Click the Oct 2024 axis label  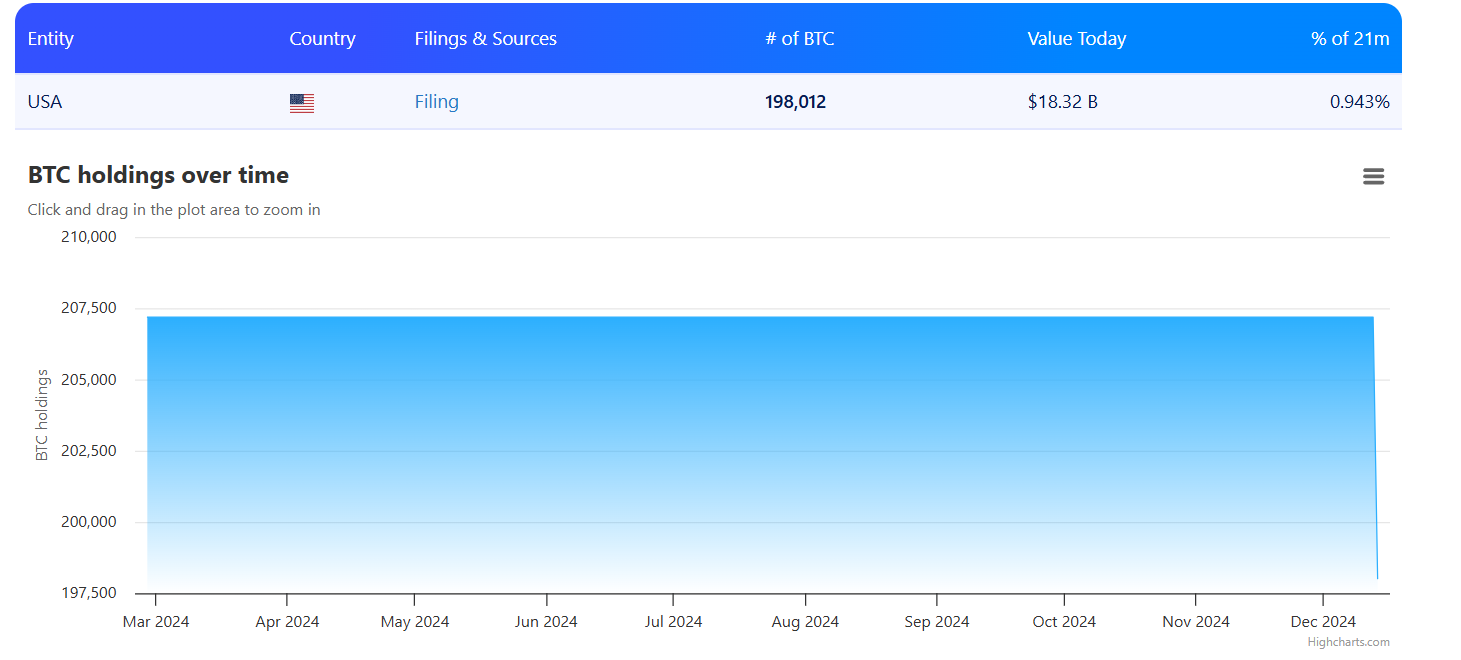click(1064, 622)
